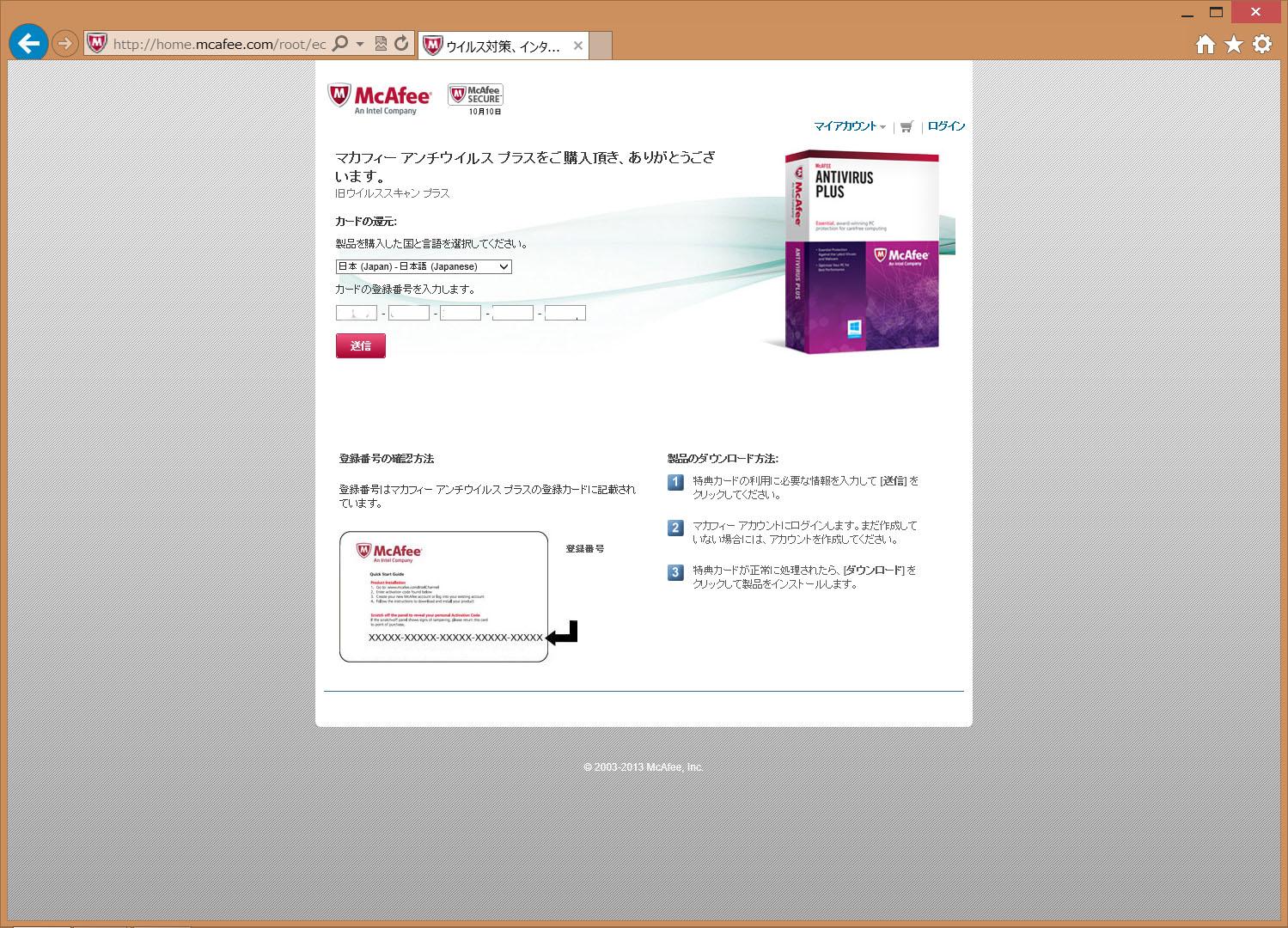The width and height of the screenshot is (1288, 928).
Task: Click the blue step 2 icon
Action: 675,528
